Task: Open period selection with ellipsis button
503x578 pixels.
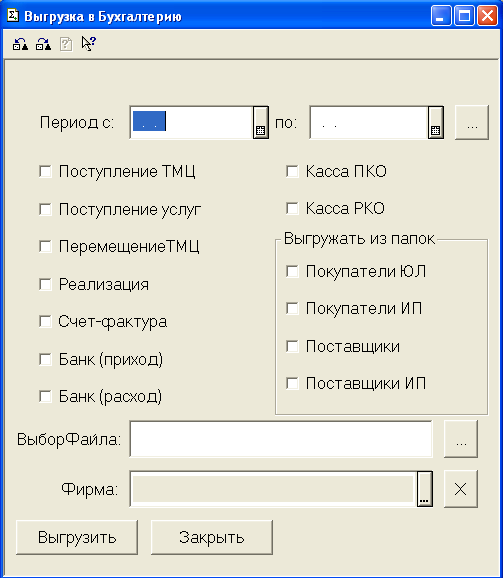Action: coord(472,122)
